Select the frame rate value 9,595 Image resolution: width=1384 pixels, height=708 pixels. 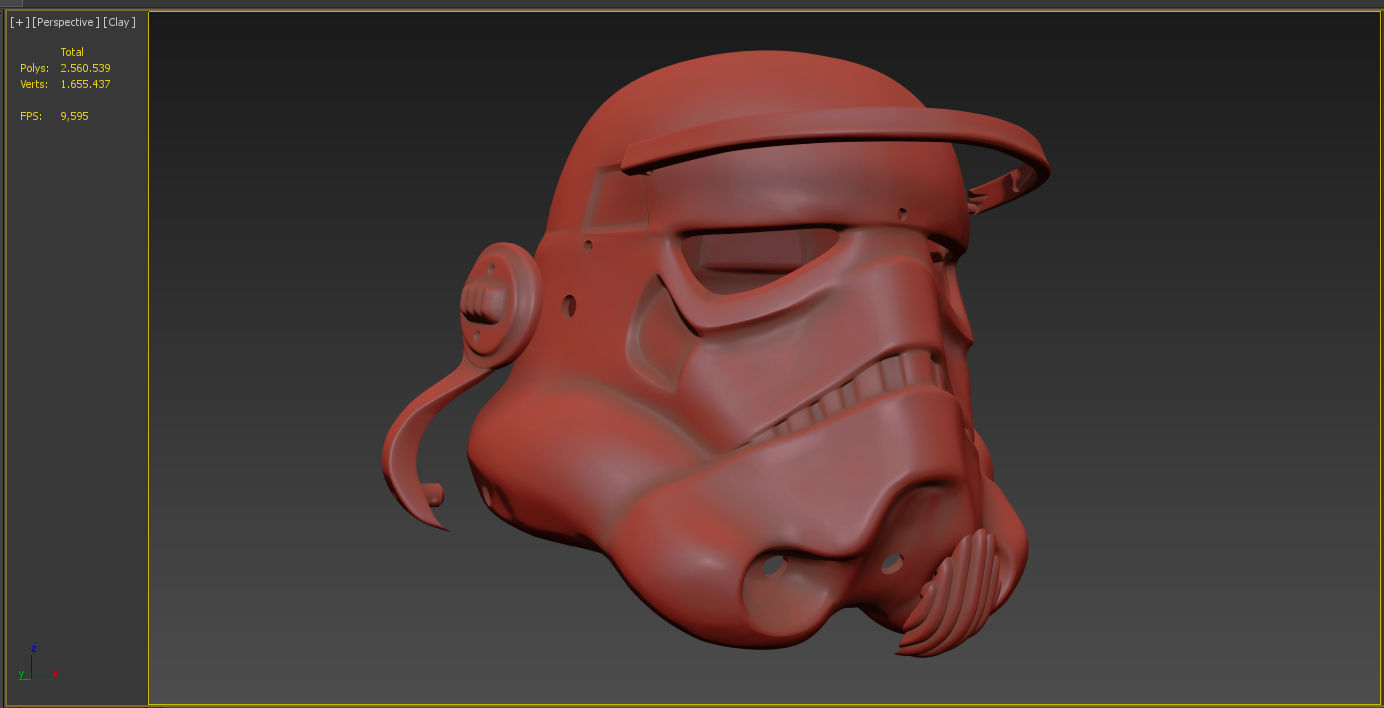(74, 116)
